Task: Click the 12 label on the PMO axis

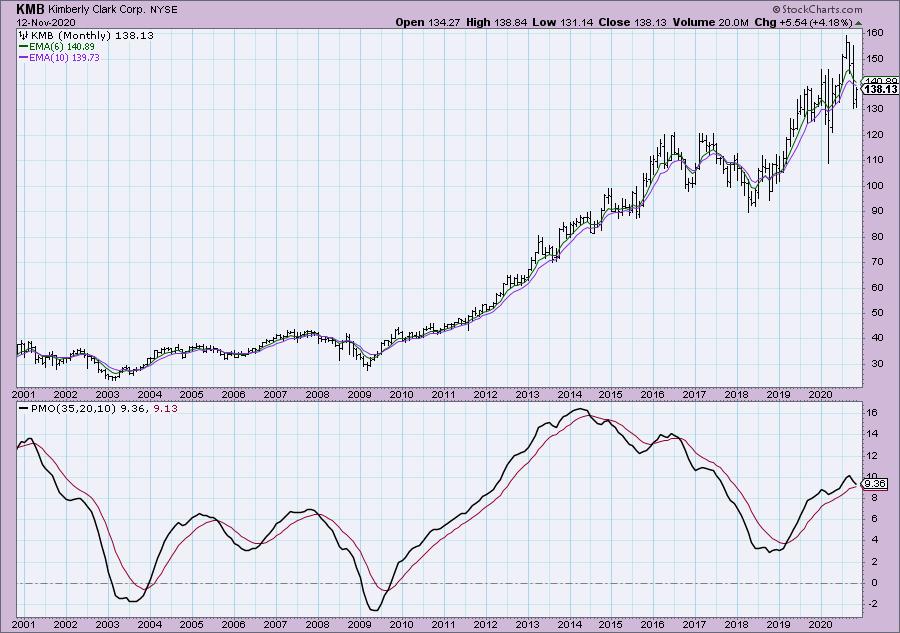Action: (872, 456)
